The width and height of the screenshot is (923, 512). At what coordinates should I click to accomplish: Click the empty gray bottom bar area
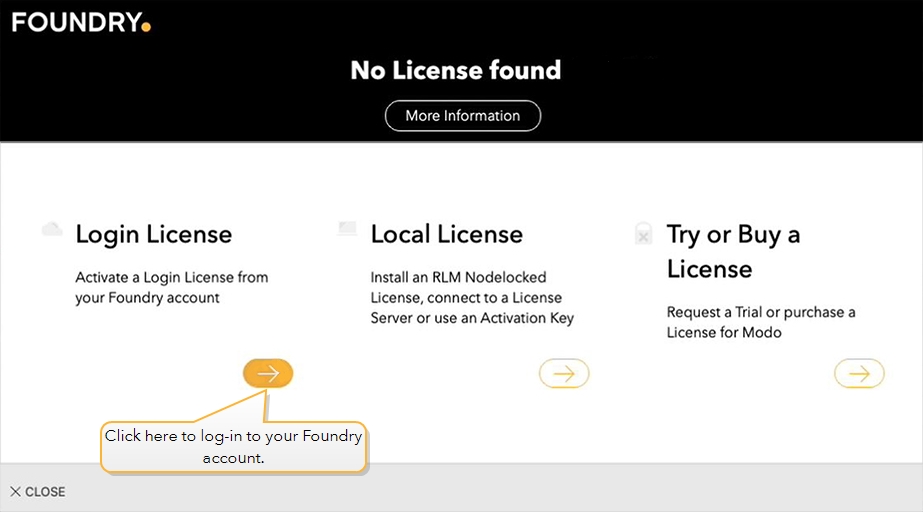pyautogui.click(x=600, y=490)
